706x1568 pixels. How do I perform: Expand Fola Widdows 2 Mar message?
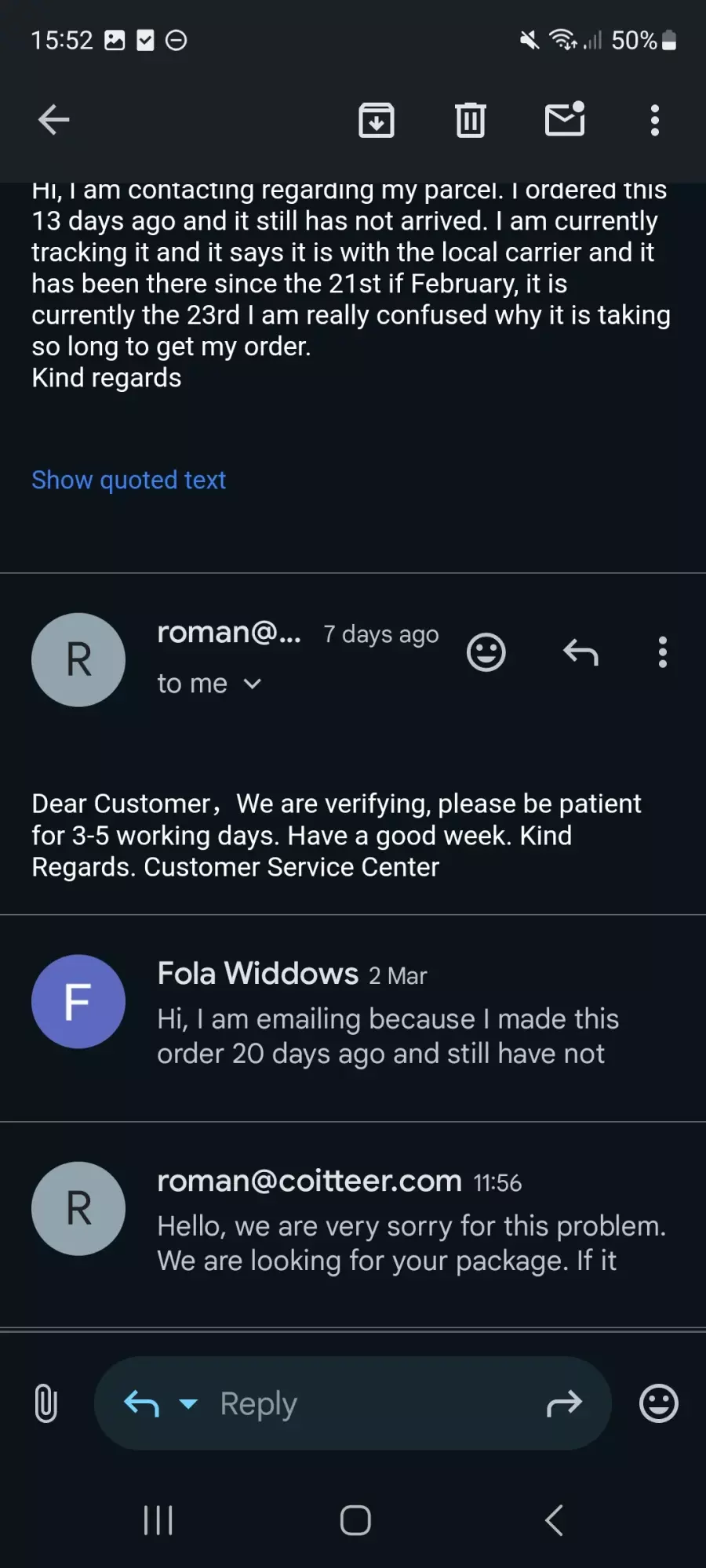[x=353, y=1018]
